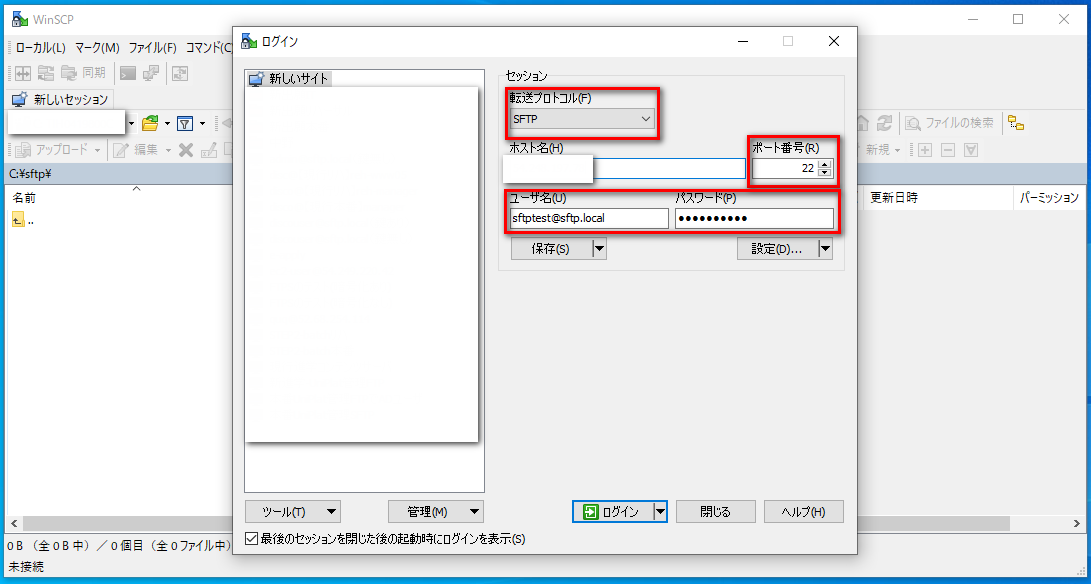The image size is (1091, 584).
Task: Expand the 設定(D) button dropdown arrow
Action: coord(826,249)
